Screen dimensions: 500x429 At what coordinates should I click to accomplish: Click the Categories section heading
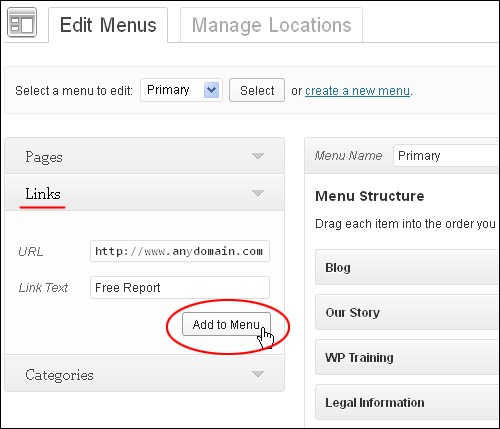coord(59,375)
